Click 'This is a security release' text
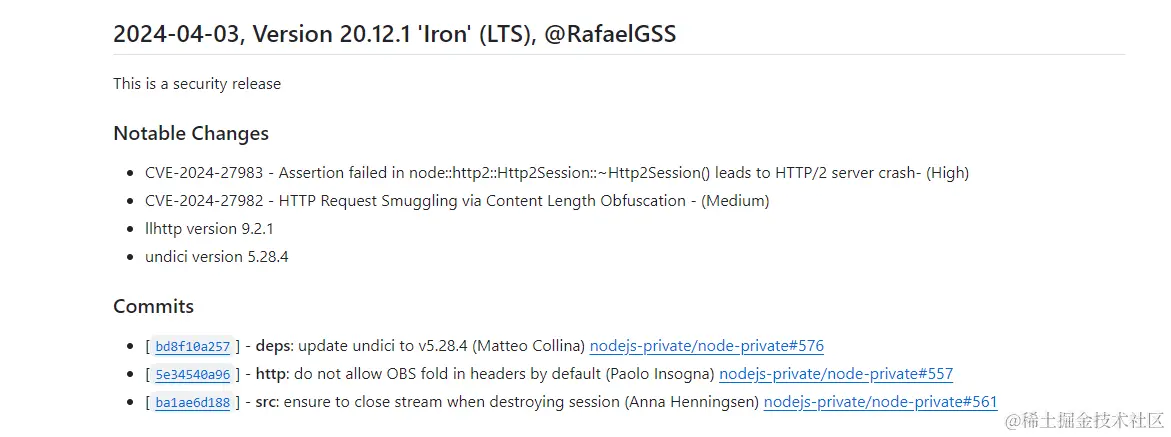Viewport: 1171px width, 437px height. pos(197,84)
